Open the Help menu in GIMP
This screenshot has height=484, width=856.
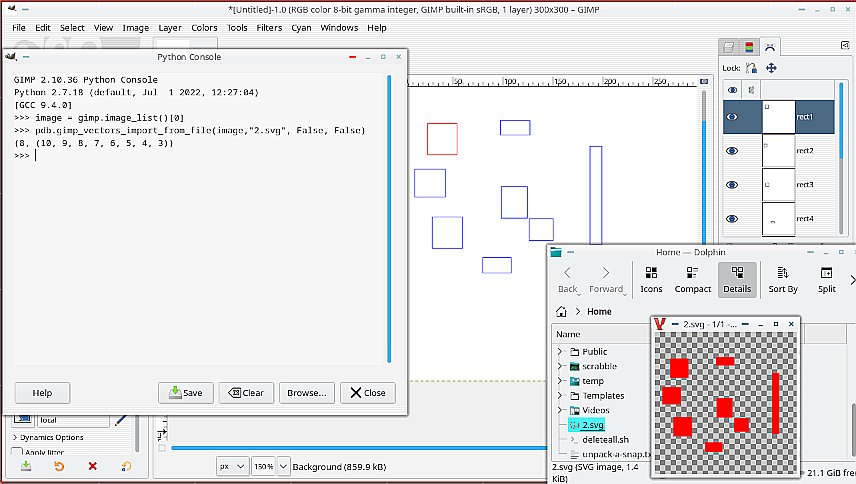[377, 28]
